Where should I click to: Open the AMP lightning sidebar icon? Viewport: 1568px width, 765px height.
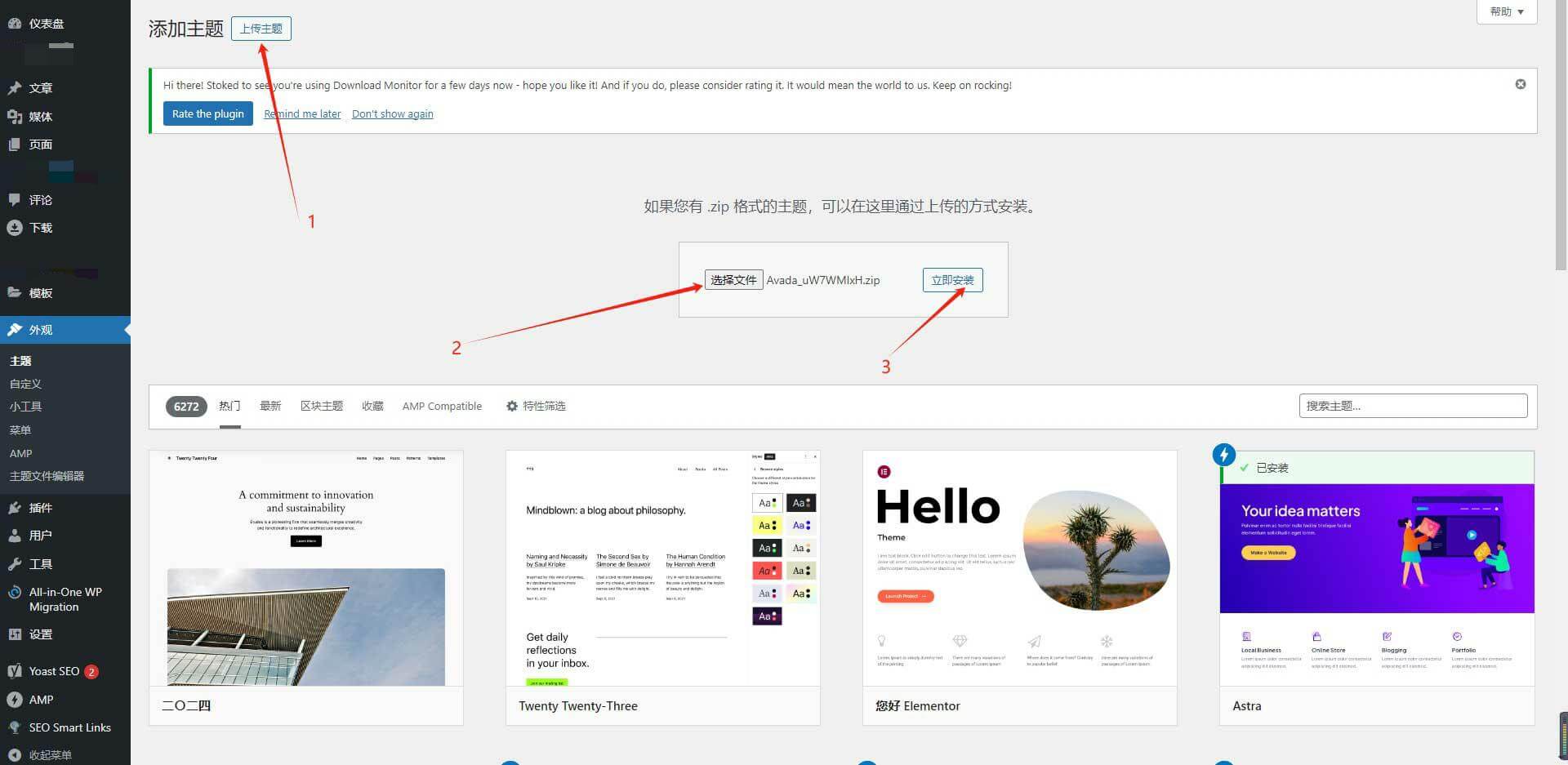click(x=15, y=700)
